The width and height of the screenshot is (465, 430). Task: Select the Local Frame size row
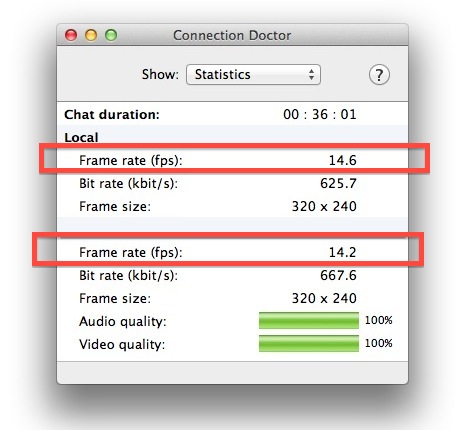click(232, 206)
